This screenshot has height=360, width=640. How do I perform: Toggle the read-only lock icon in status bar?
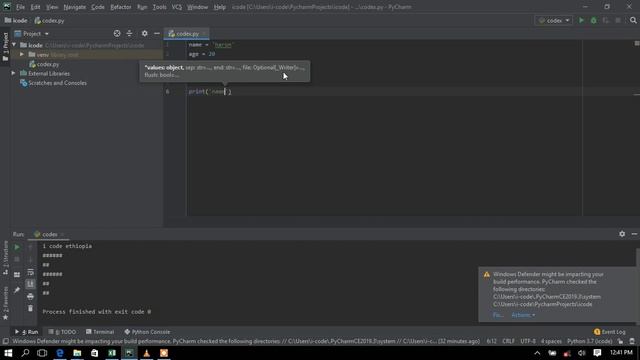pyautogui.click(x=620, y=341)
